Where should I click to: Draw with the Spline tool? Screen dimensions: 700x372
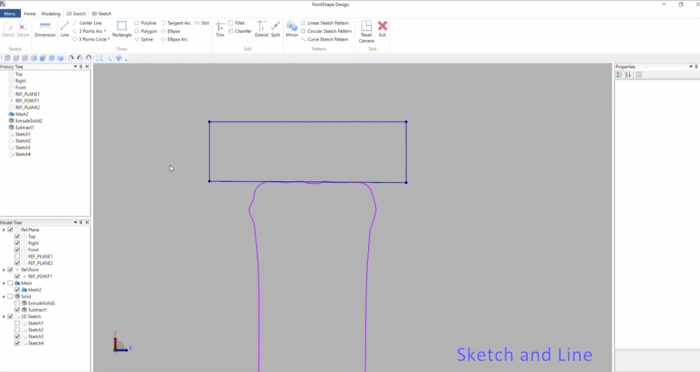[143, 39]
